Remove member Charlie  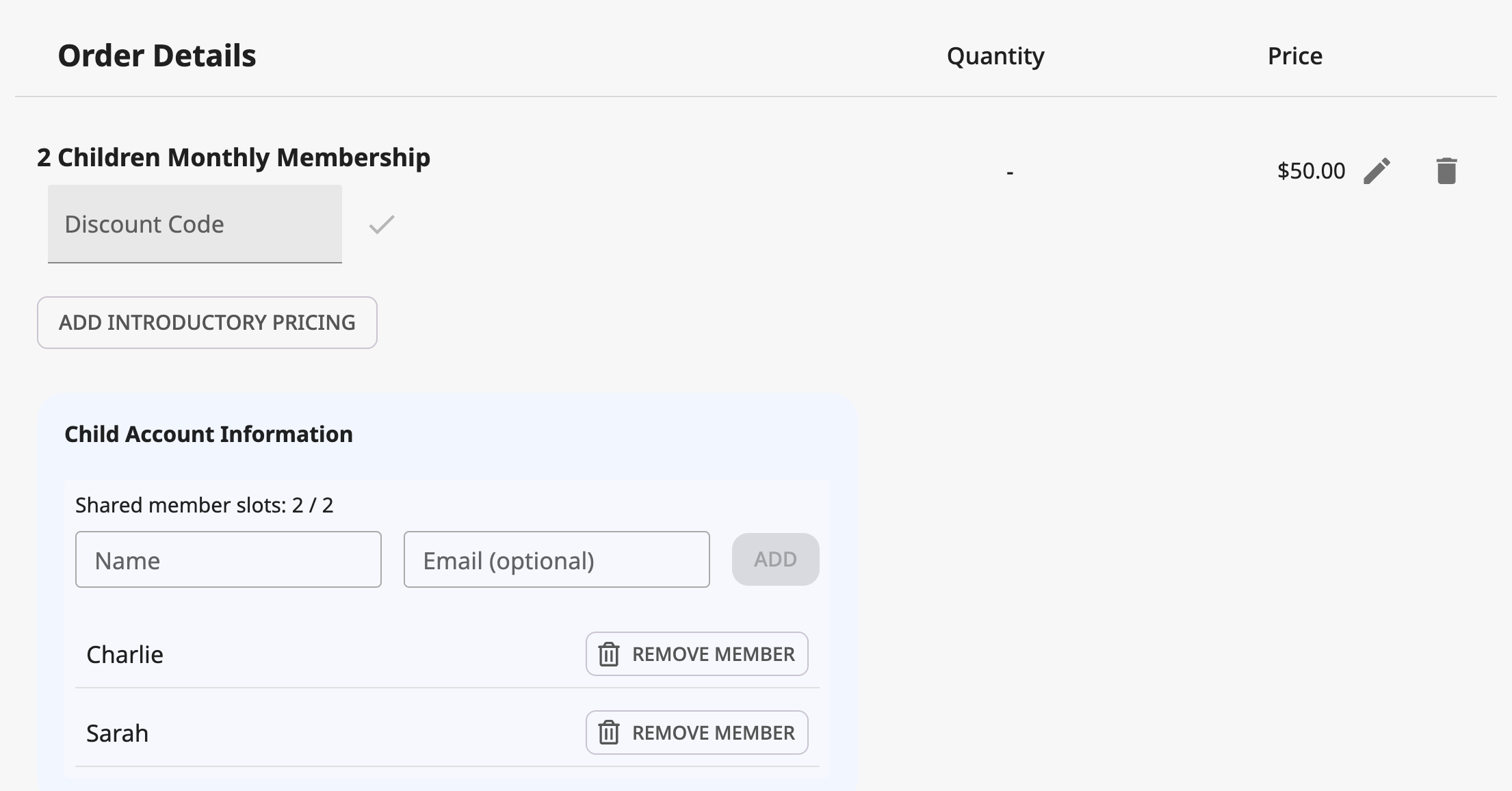click(x=696, y=654)
